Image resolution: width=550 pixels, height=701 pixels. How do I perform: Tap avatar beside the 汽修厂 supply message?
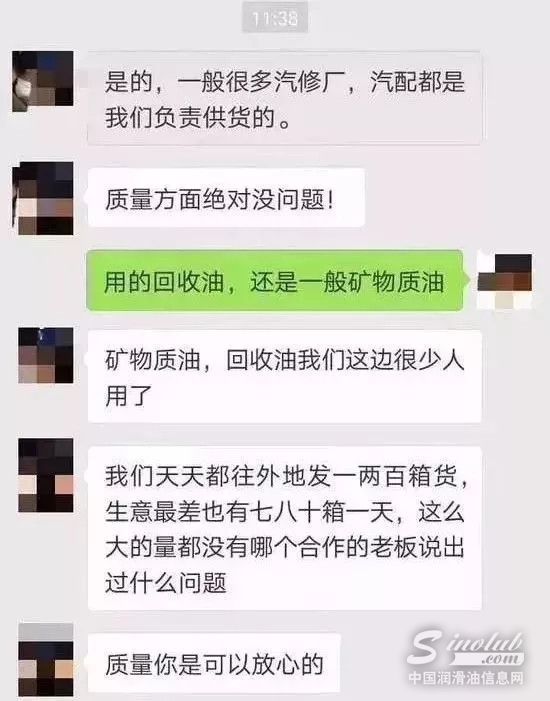[43, 81]
